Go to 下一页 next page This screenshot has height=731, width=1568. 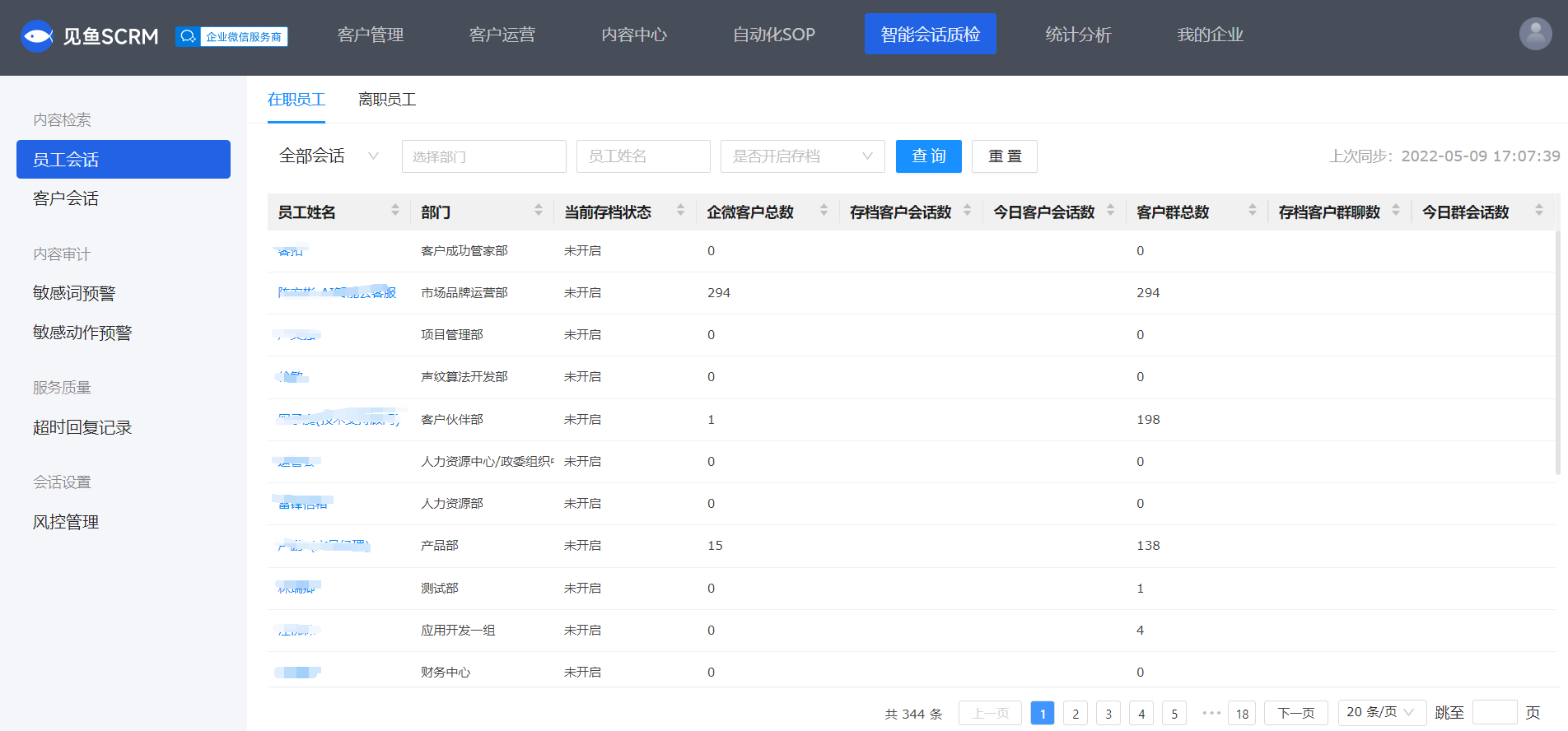[1296, 713]
